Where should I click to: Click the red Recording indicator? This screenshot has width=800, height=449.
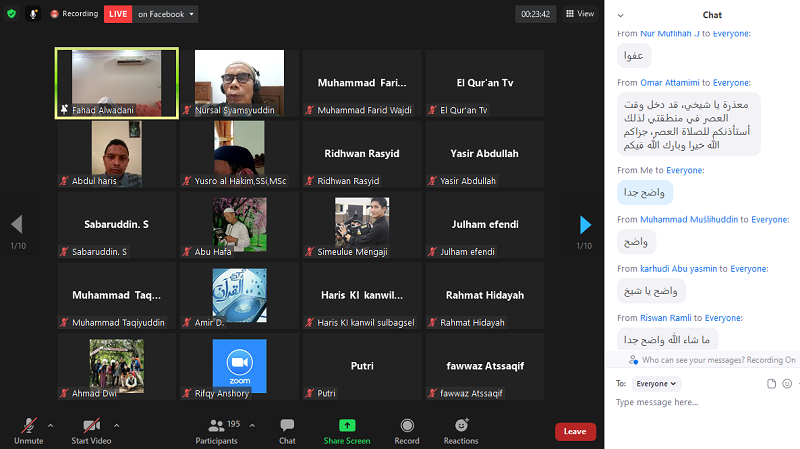click(74, 14)
